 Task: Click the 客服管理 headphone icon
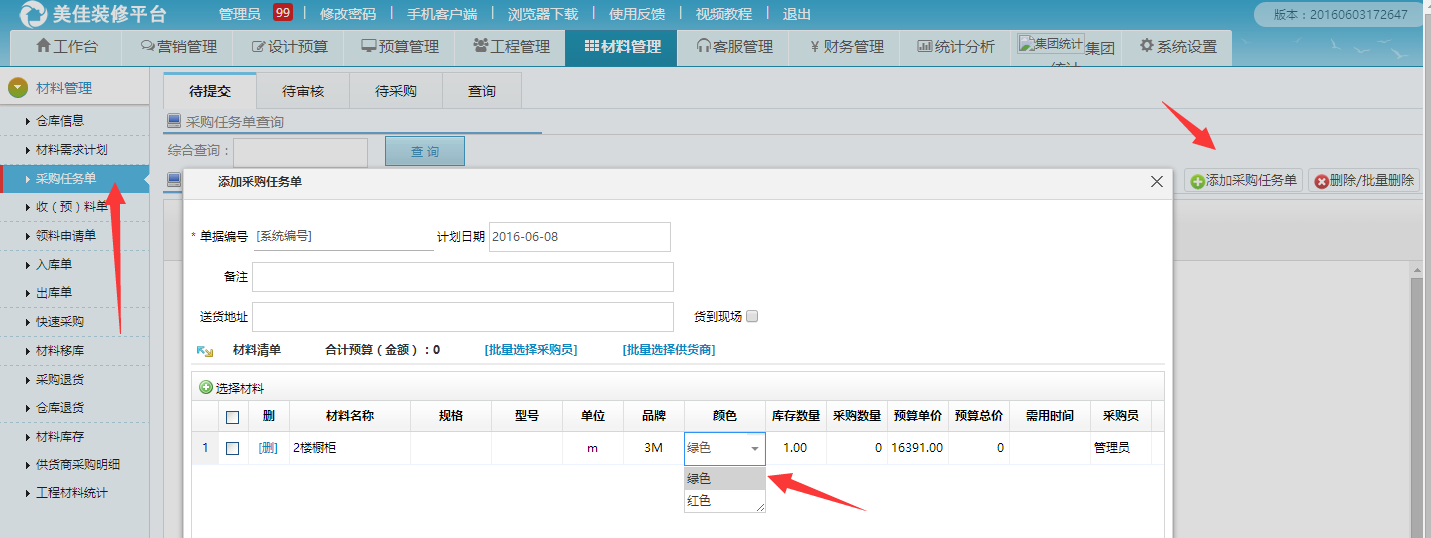[704, 47]
